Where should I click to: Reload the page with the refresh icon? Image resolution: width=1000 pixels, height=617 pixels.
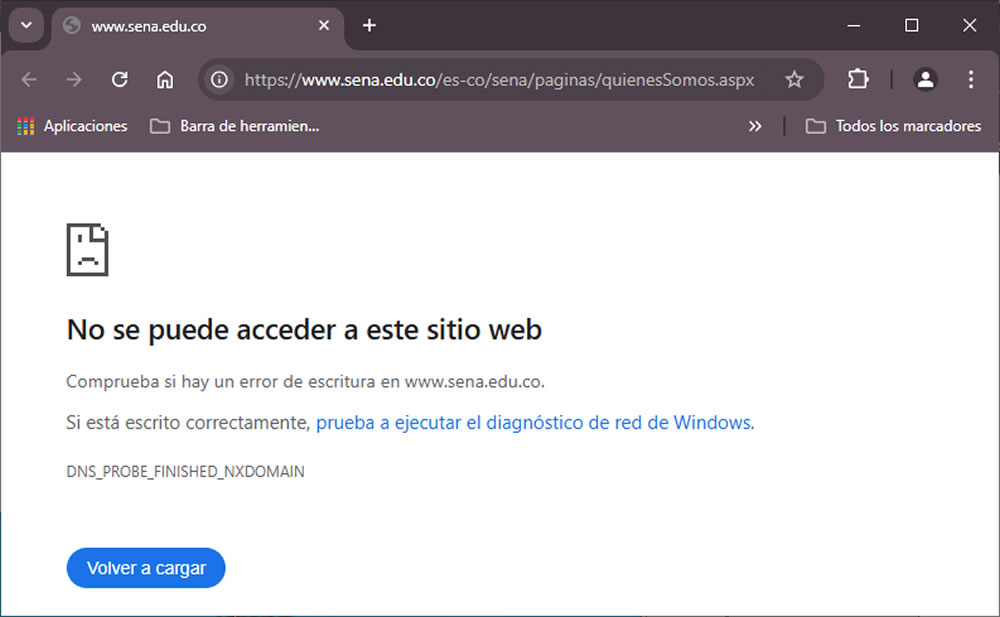point(119,80)
